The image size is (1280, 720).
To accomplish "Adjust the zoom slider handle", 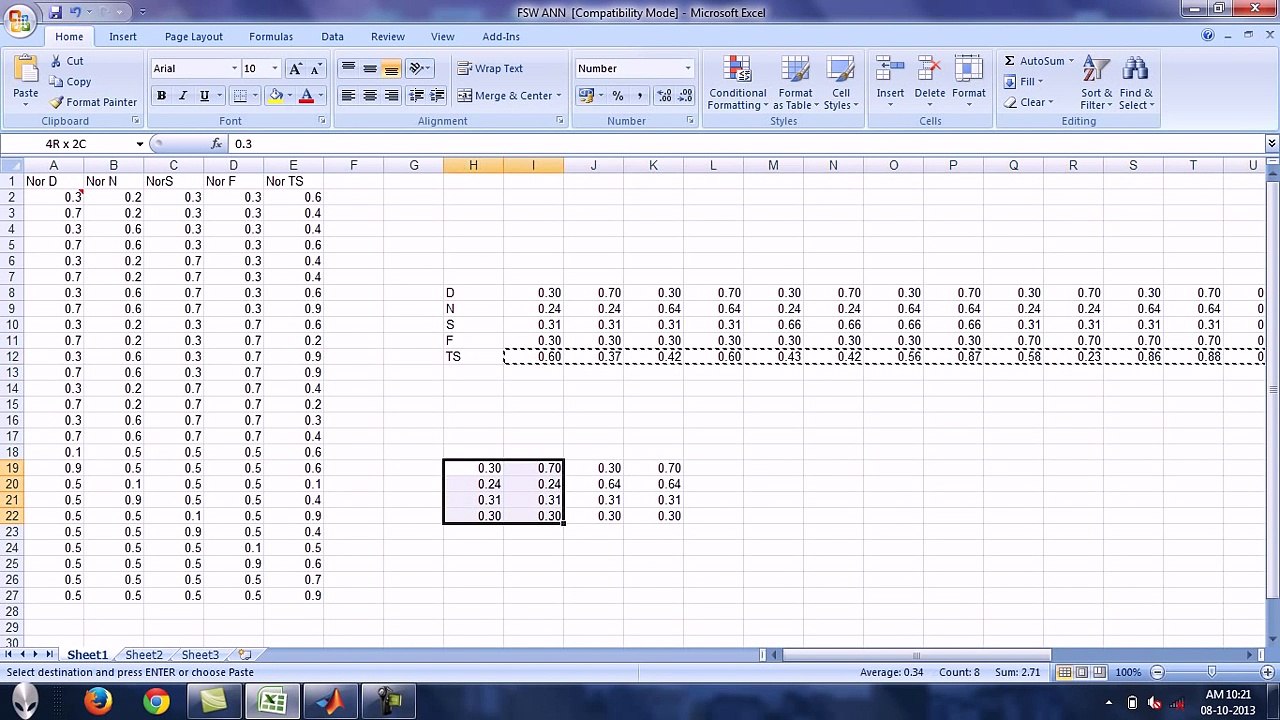I will click(1212, 672).
